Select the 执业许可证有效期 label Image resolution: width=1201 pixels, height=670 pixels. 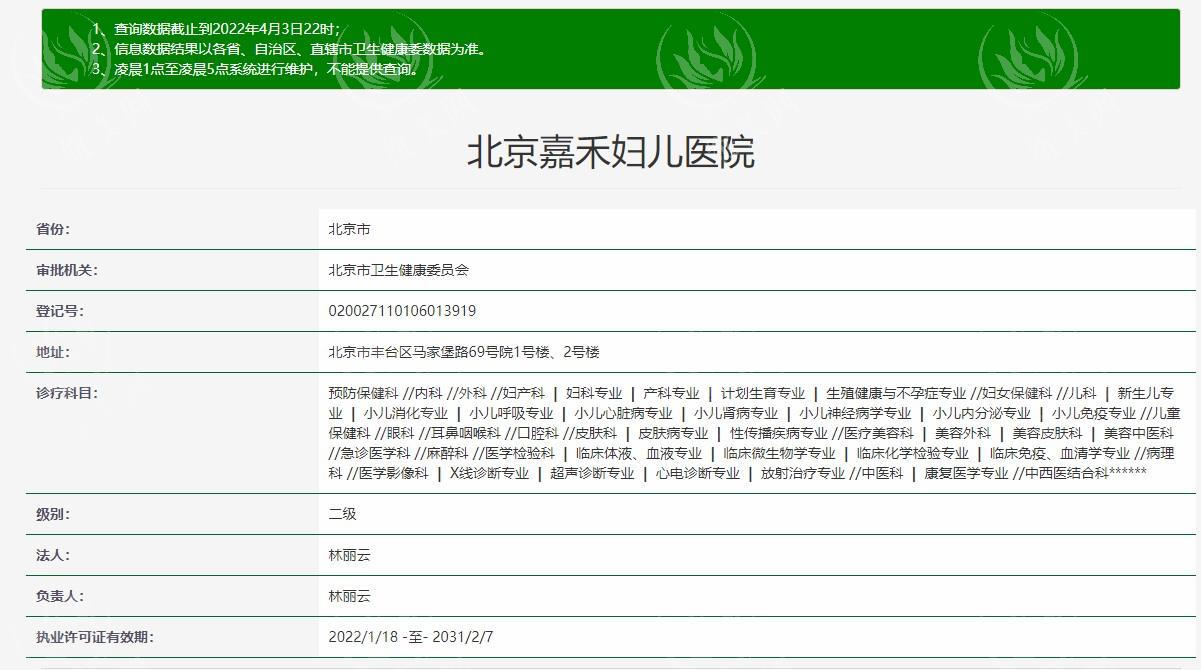[x=95, y=637]
